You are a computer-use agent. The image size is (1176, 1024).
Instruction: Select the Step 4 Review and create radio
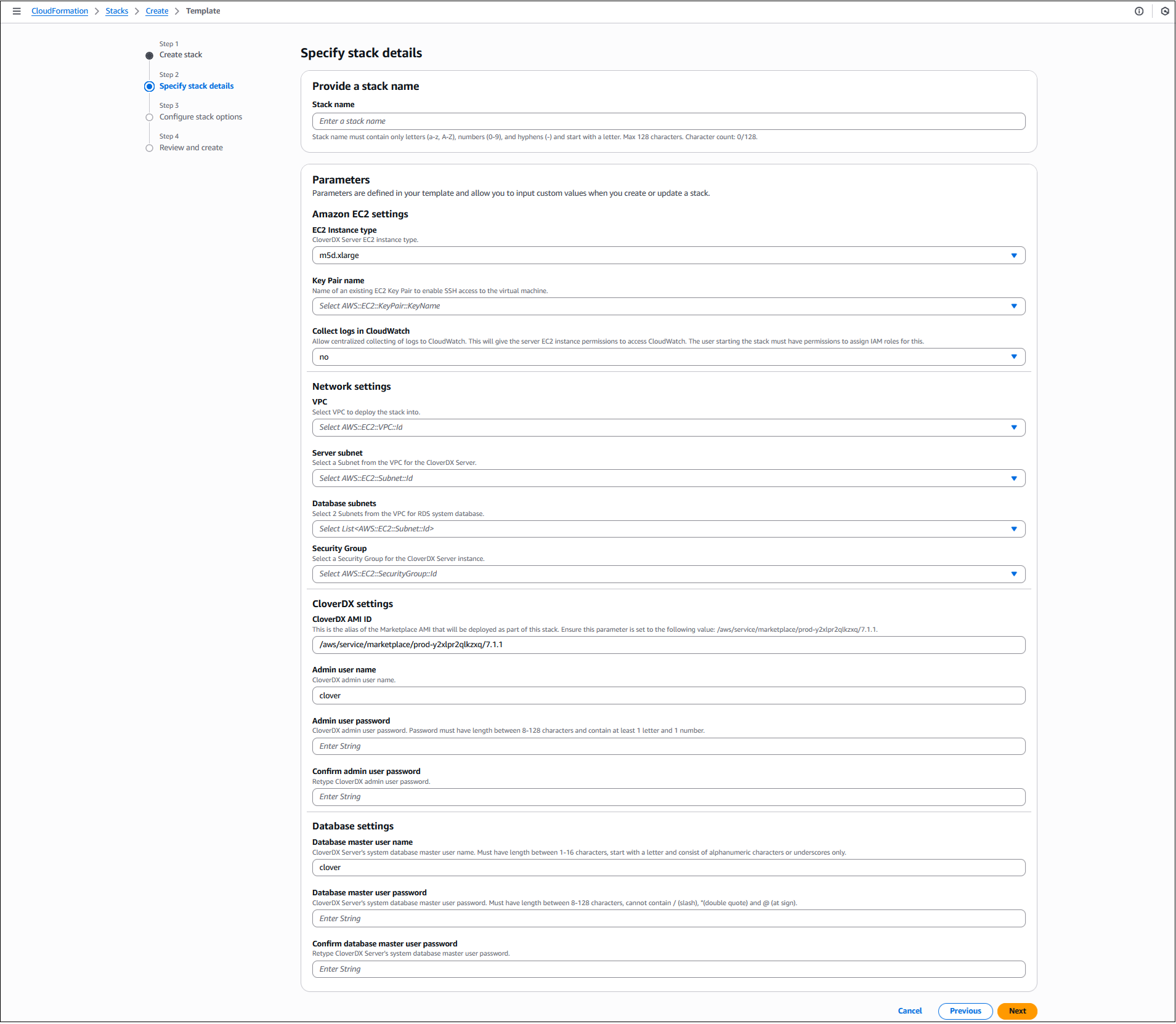click(x=149, y=148)
